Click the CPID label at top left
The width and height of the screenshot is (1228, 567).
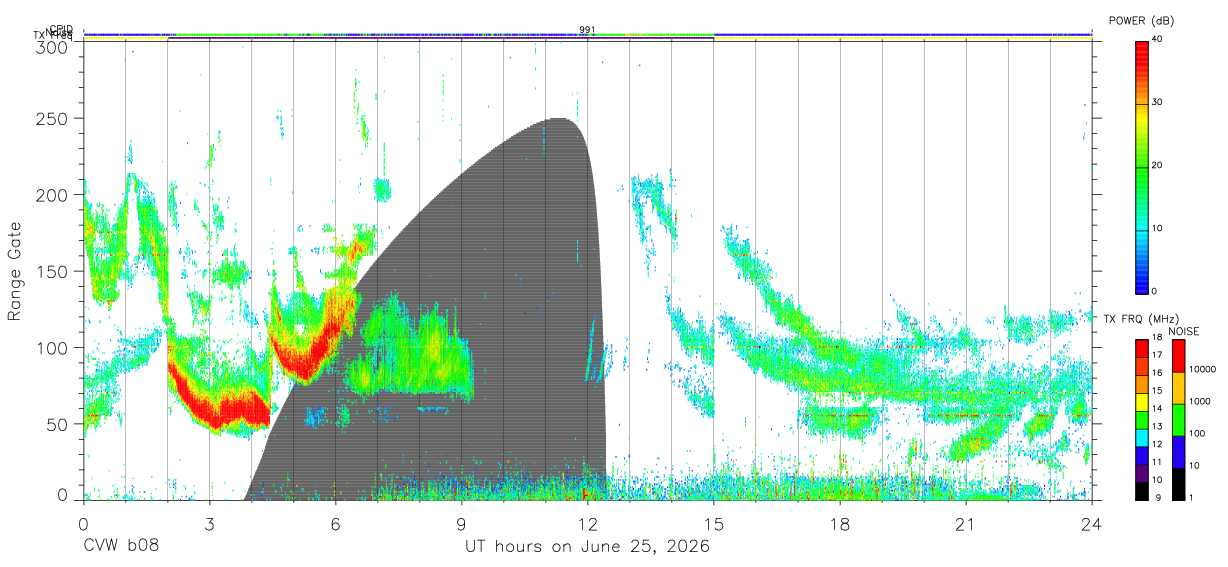pos(60,29)
